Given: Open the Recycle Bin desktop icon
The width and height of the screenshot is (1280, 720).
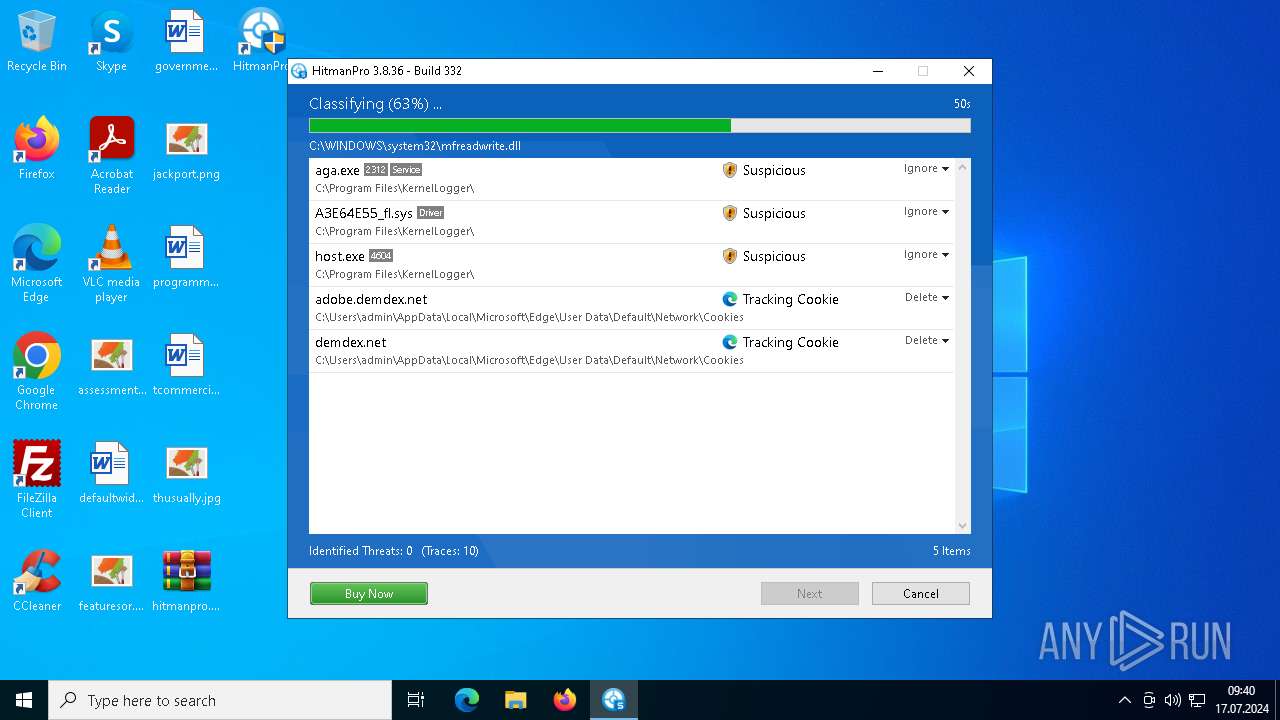Looking at the screenshot, I should [x=37, y=41].
